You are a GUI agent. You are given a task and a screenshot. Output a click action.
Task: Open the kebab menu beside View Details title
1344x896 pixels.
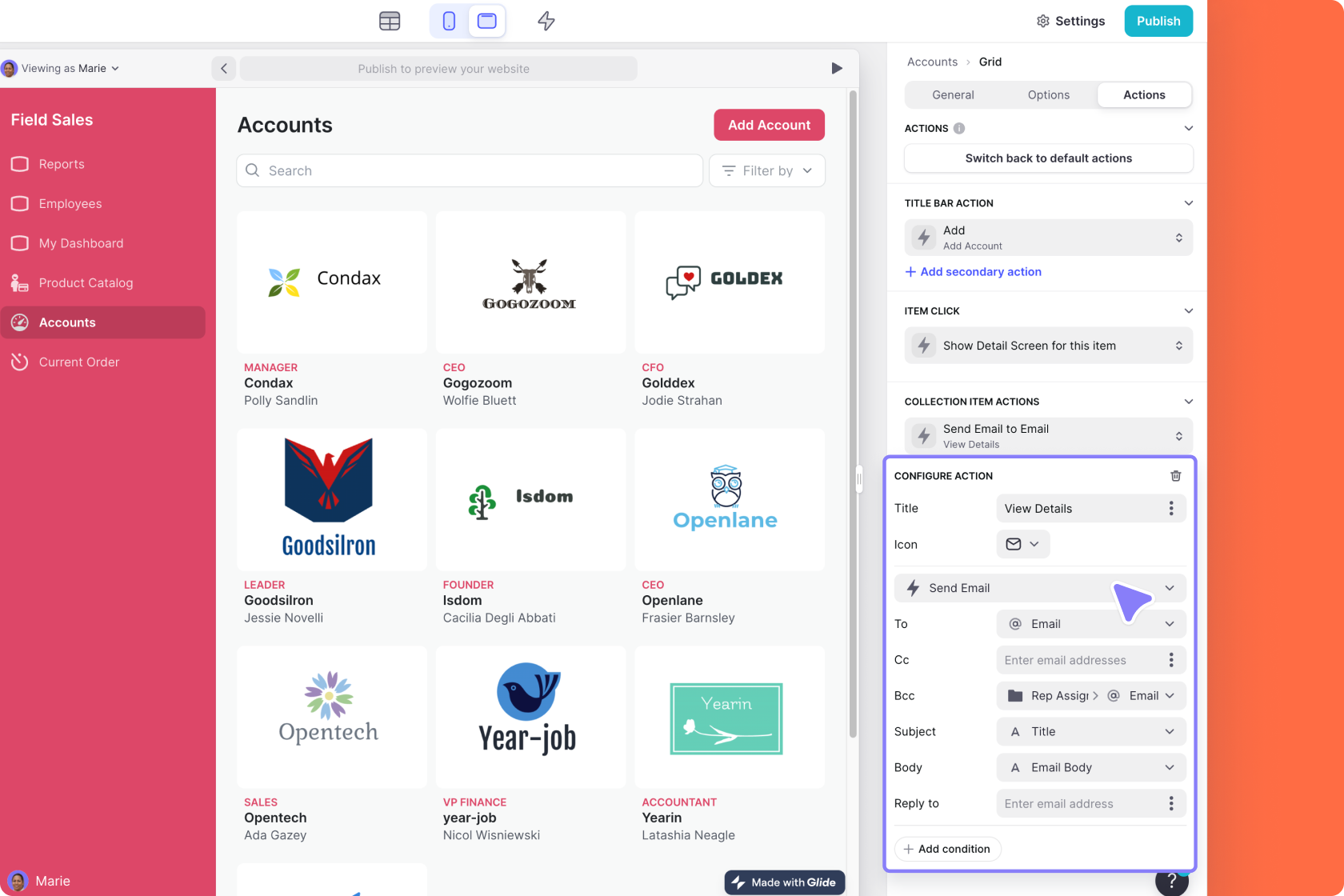1171,508
